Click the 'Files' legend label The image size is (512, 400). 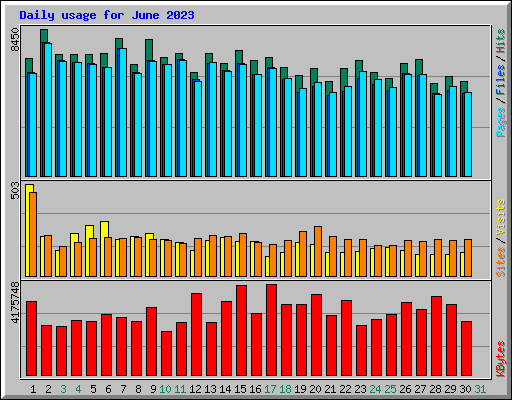[500, 80]
